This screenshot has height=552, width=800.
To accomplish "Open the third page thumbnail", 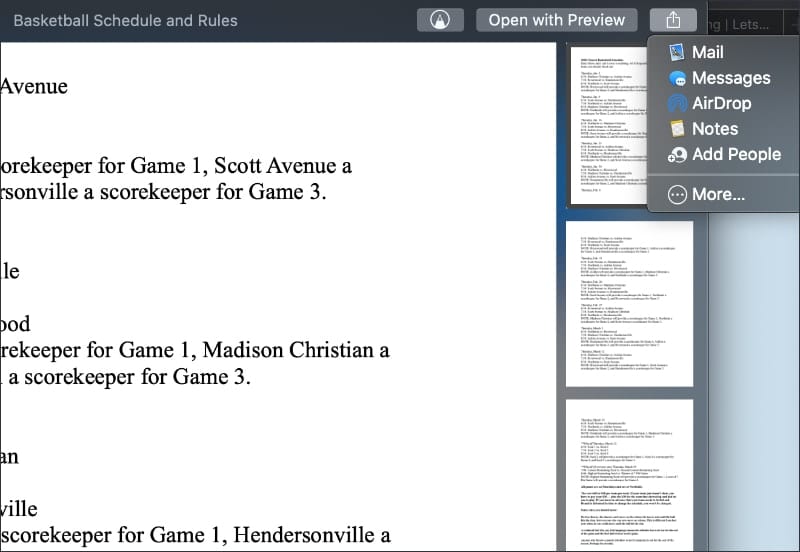I will [629, 475].
